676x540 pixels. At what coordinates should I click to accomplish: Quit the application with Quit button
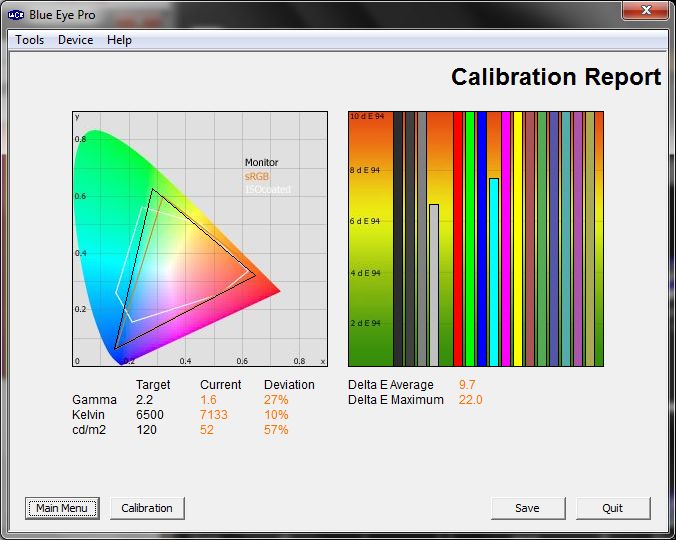point(613,508)
